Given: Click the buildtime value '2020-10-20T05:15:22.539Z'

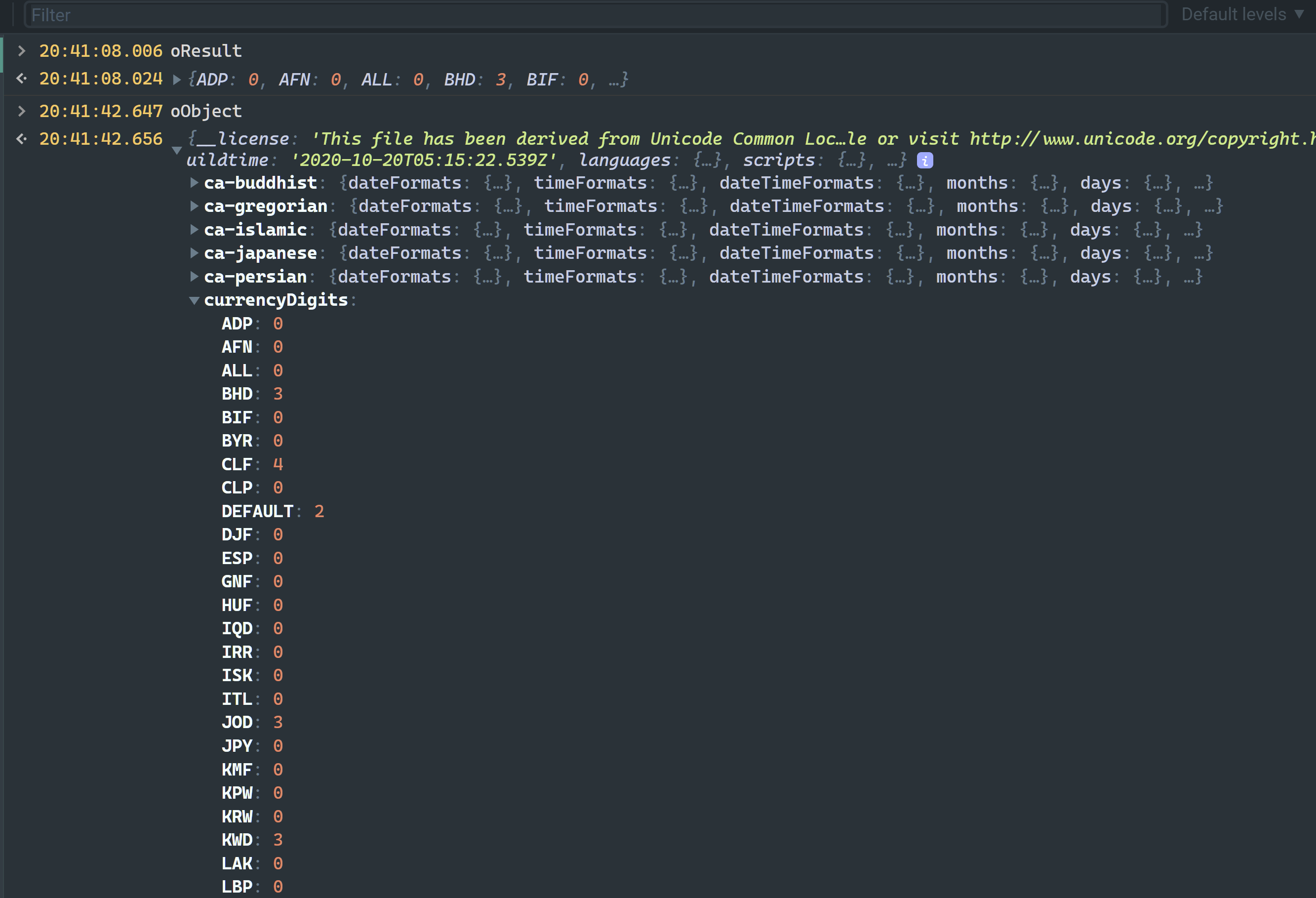Looking at the screenshot, I should coord(424,161).
